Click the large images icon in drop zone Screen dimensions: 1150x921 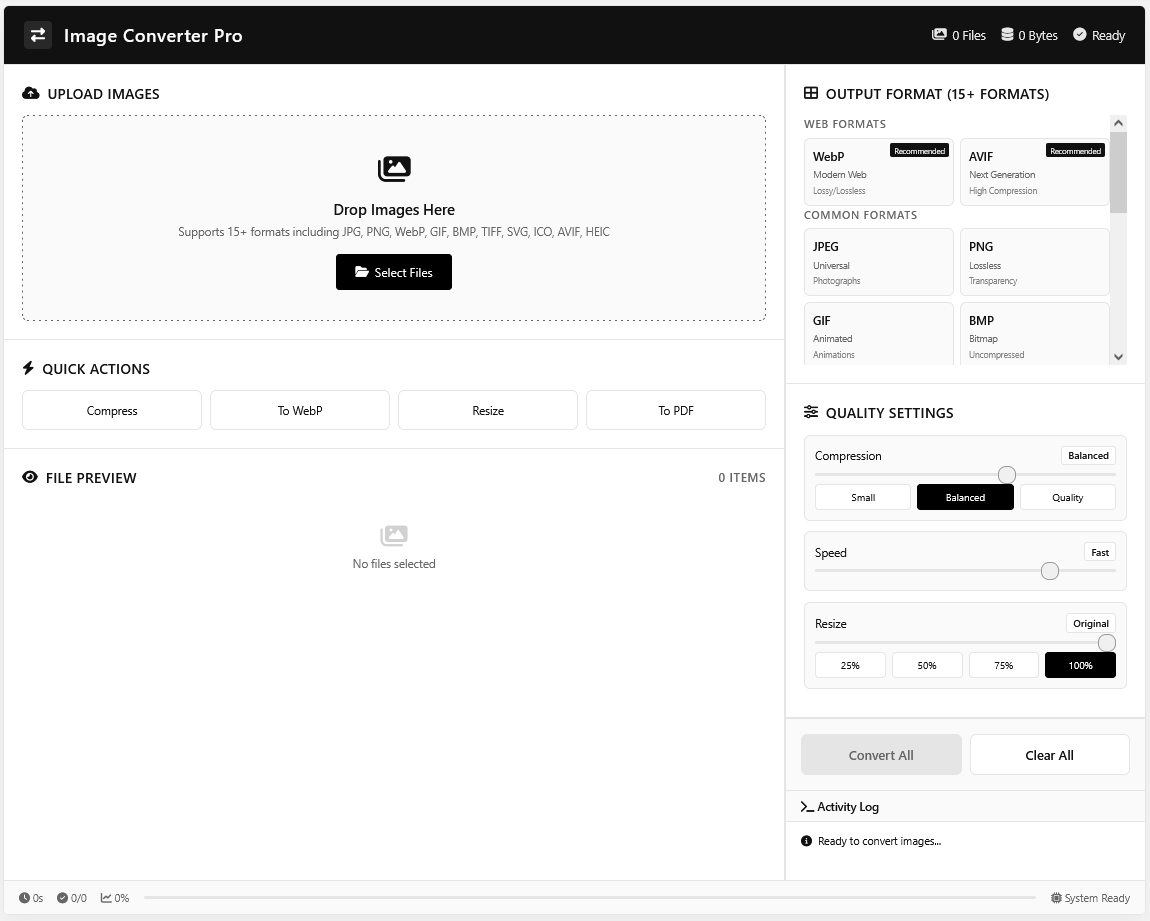pos(394,169)
